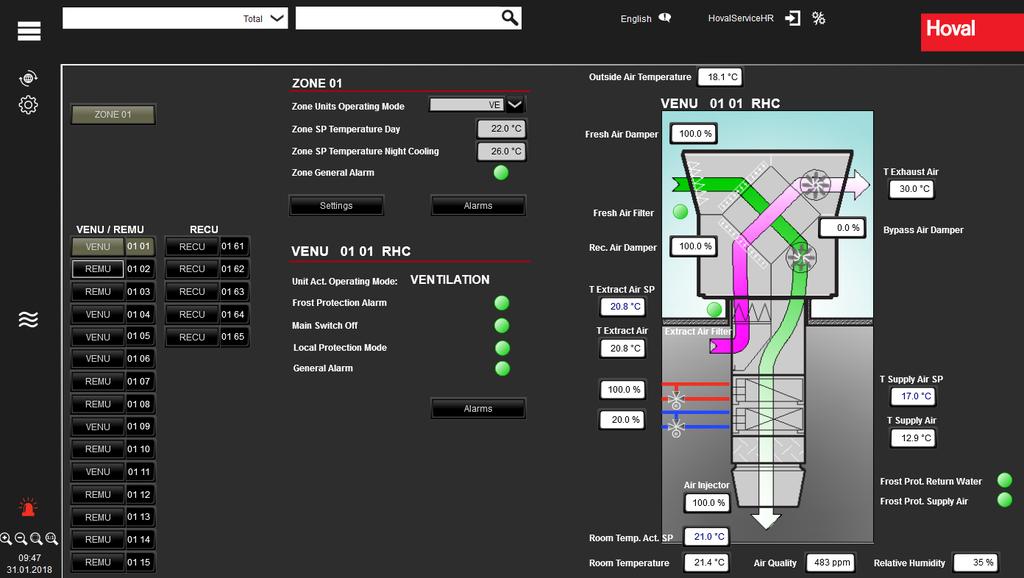1024x578 pixels.
Task: Click Rec. Air Damper 100.0 % value
Action: click(694, 246)
